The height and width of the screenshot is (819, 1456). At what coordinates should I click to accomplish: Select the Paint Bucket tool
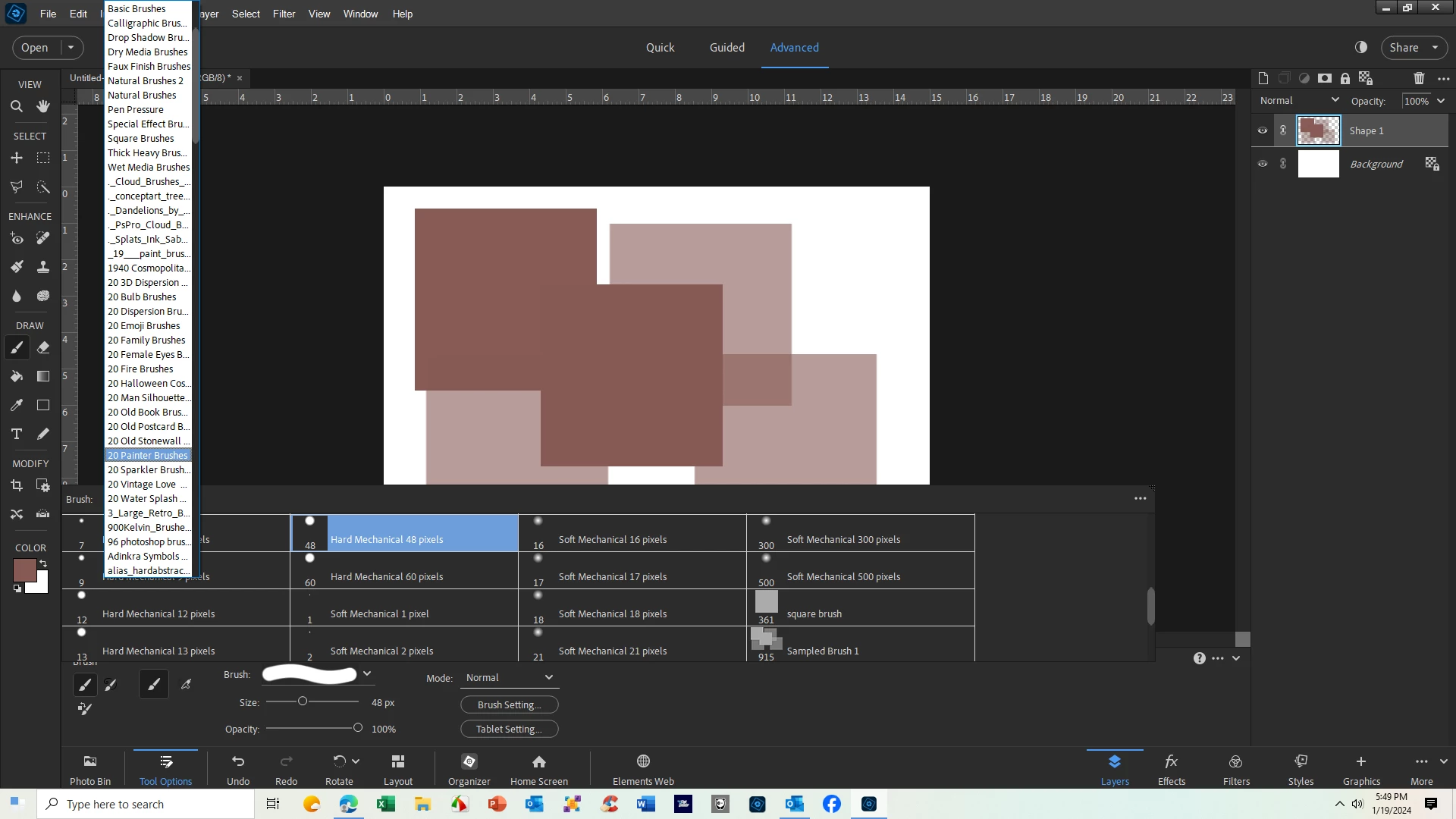tap(16, 377)
